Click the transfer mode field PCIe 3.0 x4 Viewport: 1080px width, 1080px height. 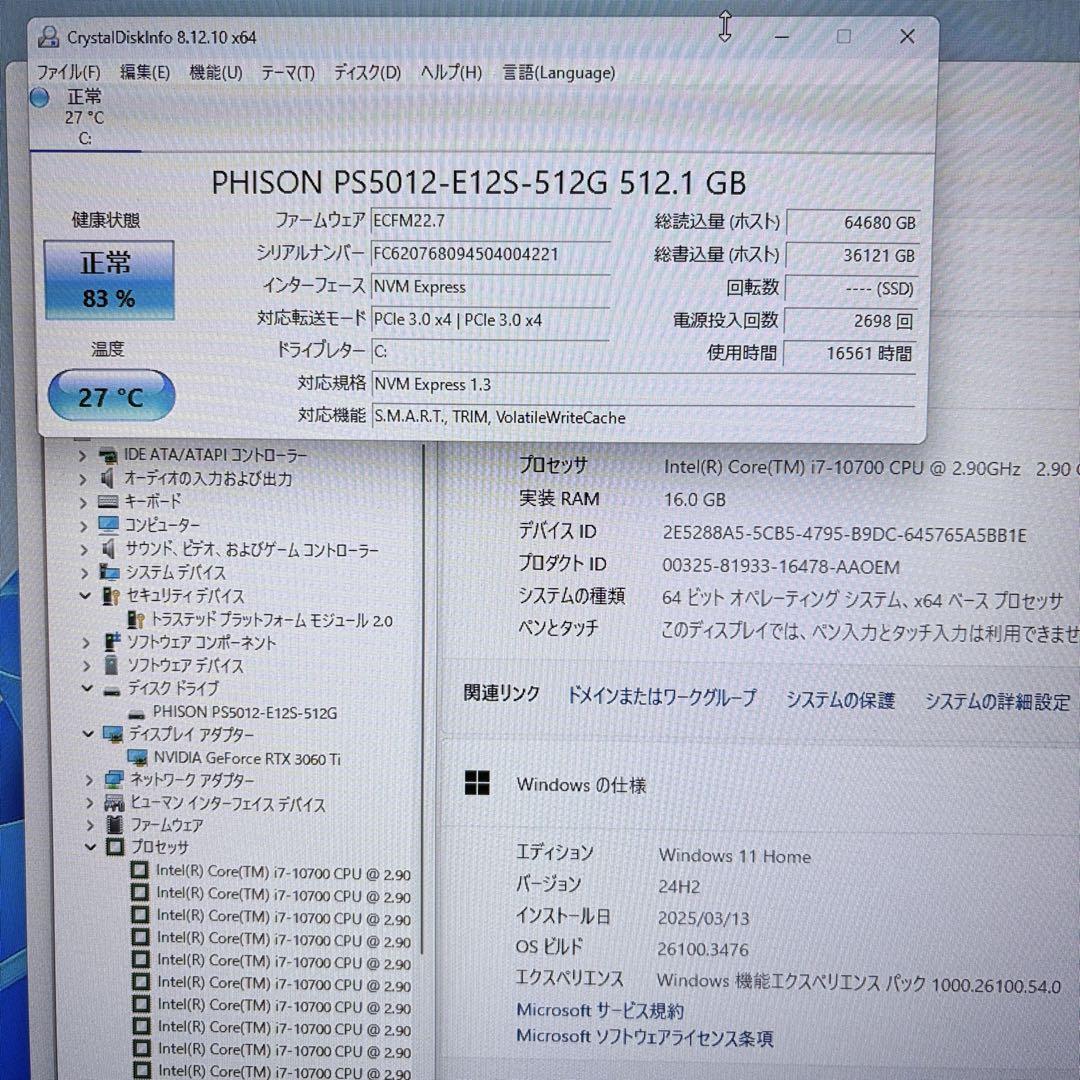tap(490, 320)
